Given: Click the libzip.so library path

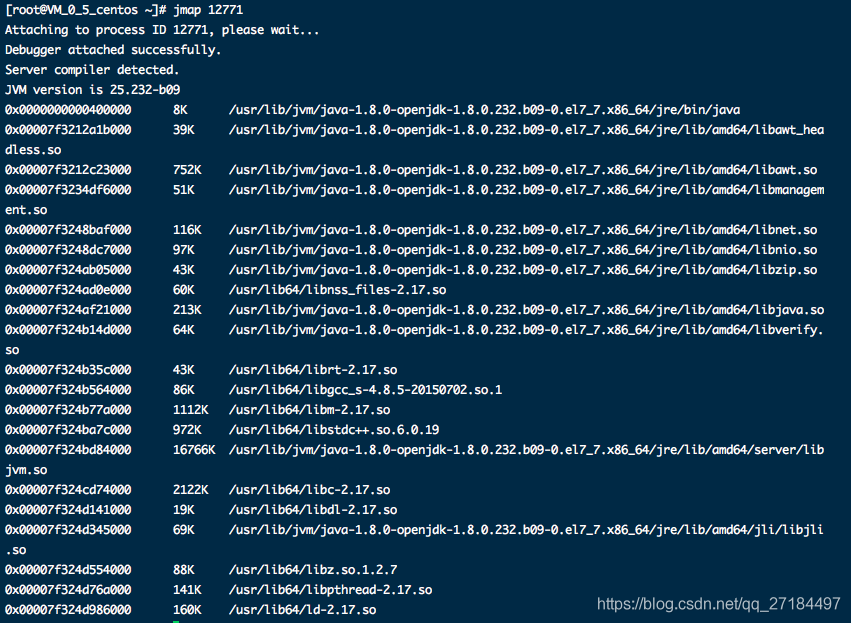Looking at the screenshot, I should (x=523, y=270).
